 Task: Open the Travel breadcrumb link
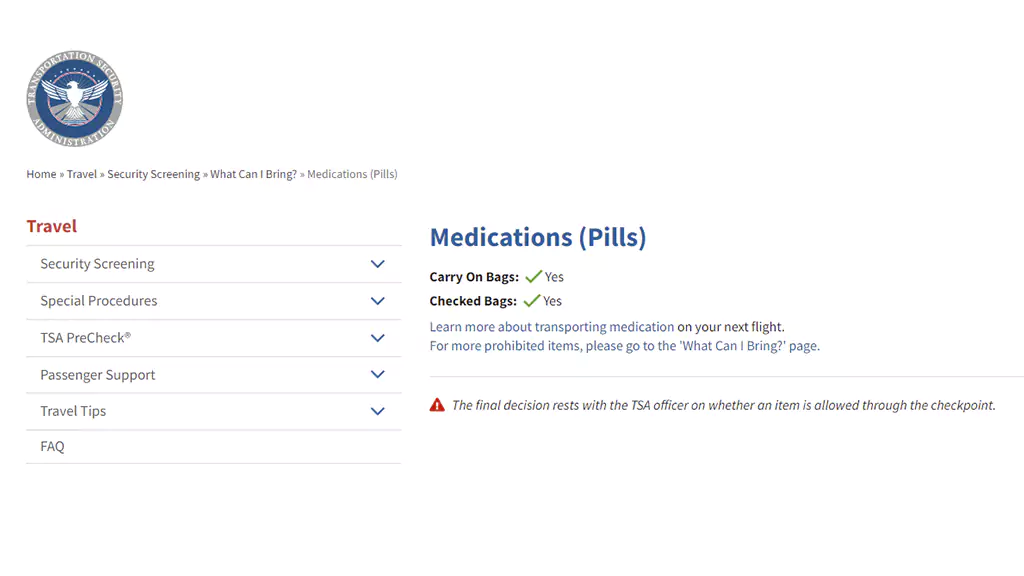tap(82, 174)
